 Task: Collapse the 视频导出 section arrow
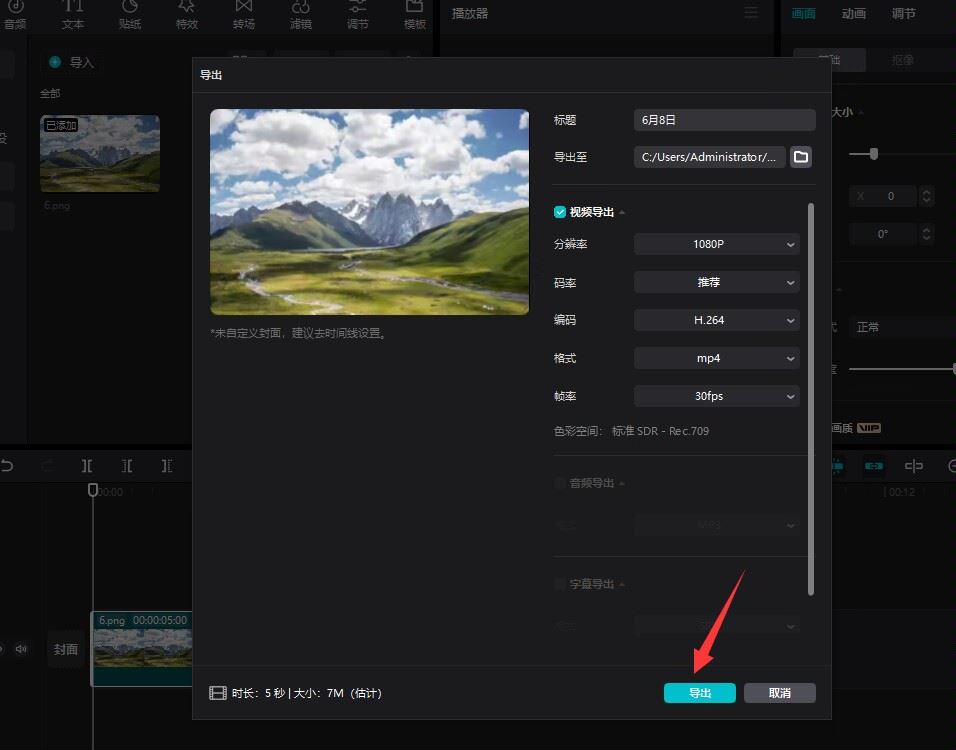tap(622, 212)
